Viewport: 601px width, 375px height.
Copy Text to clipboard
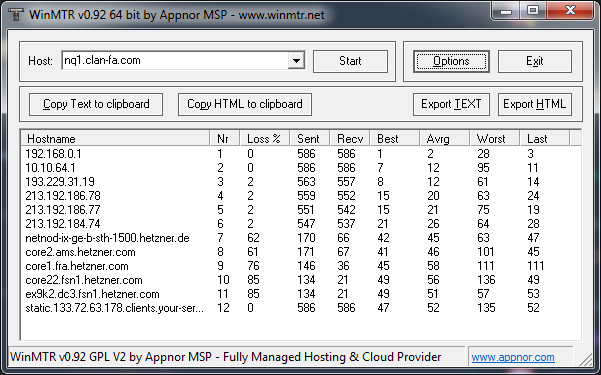96,104
